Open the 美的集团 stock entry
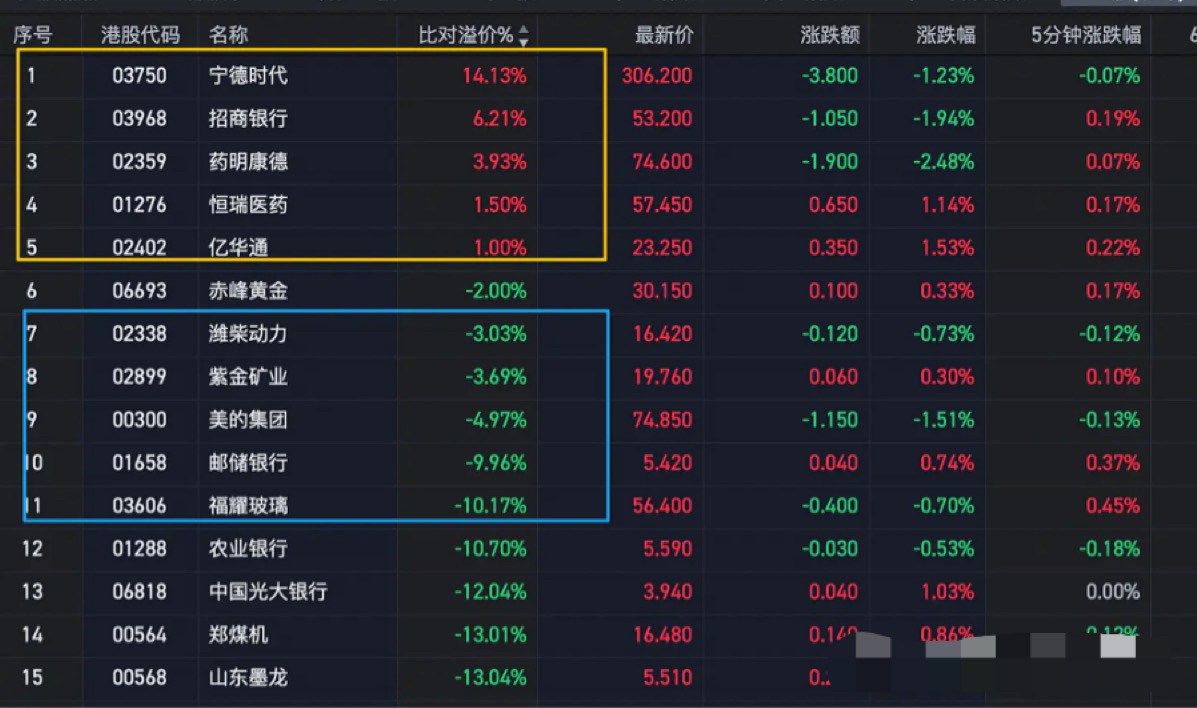Viewport: 1197px width, 708px height. click(248, 420)
